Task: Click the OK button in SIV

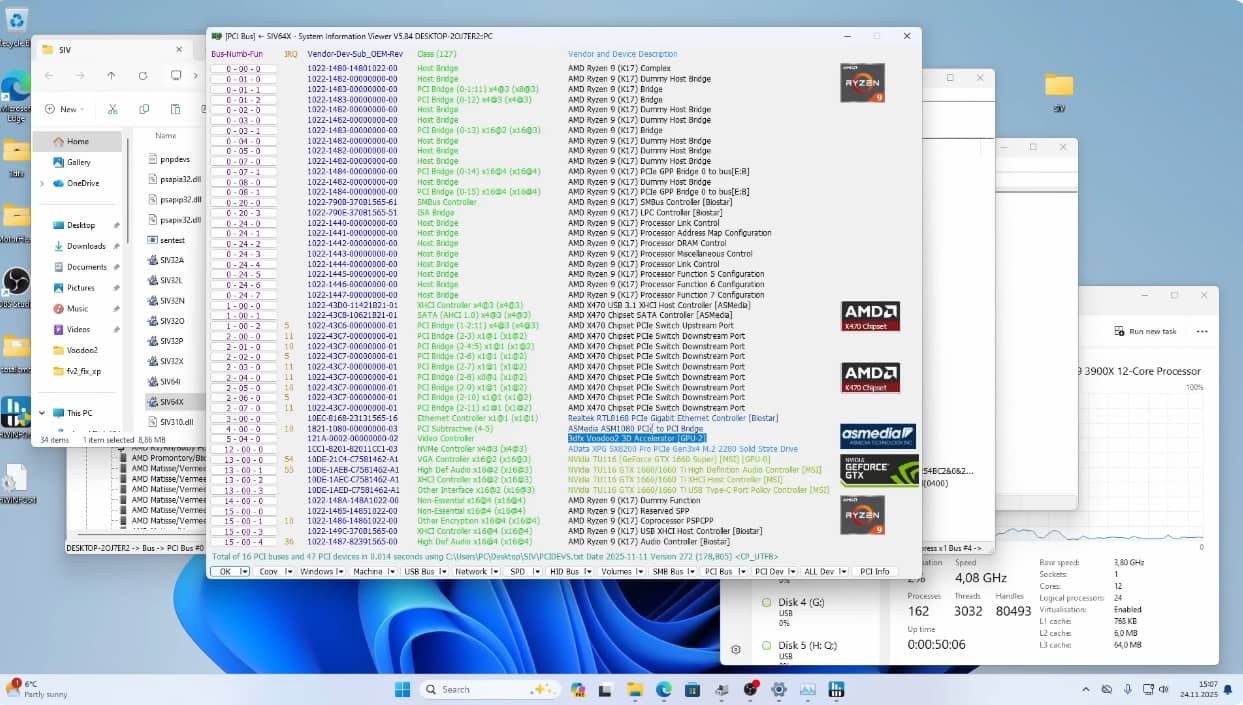Action: click(228, 572)
